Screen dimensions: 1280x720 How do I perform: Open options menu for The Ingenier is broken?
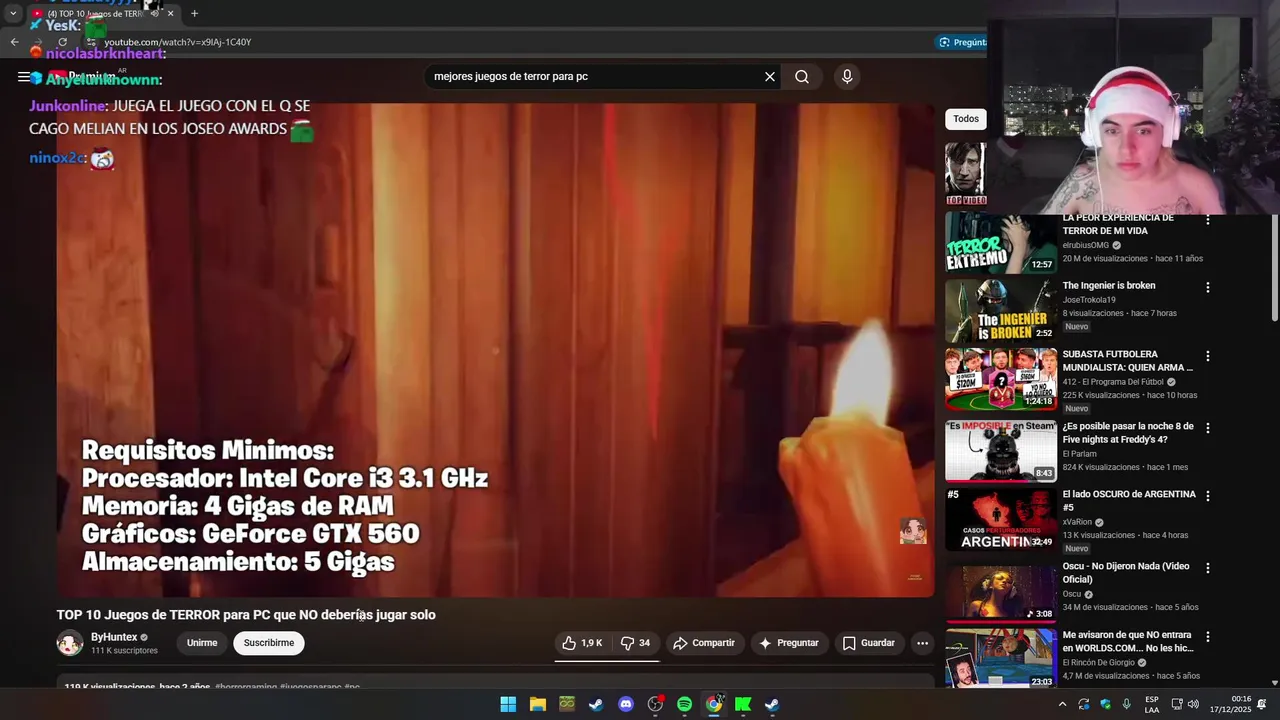(x=1207, y=287)
